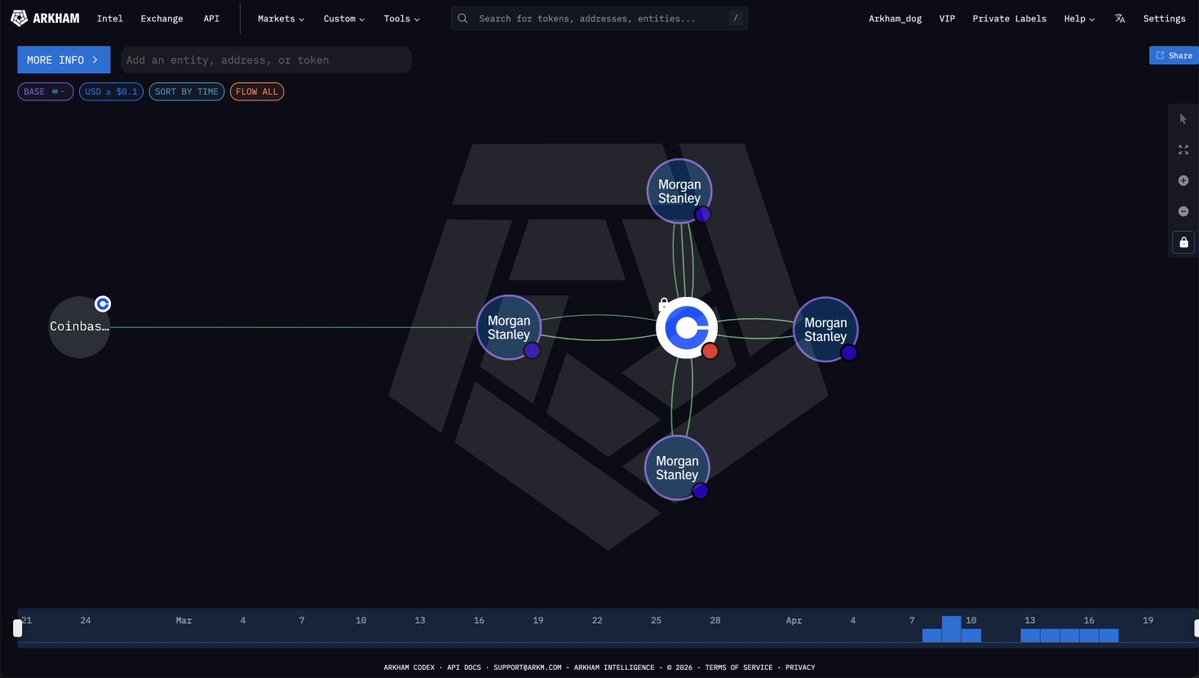Select the right Morgan Stanley node
This screenshot has width=1199, height=678.
pyautogui.click(x=825, y=329)
